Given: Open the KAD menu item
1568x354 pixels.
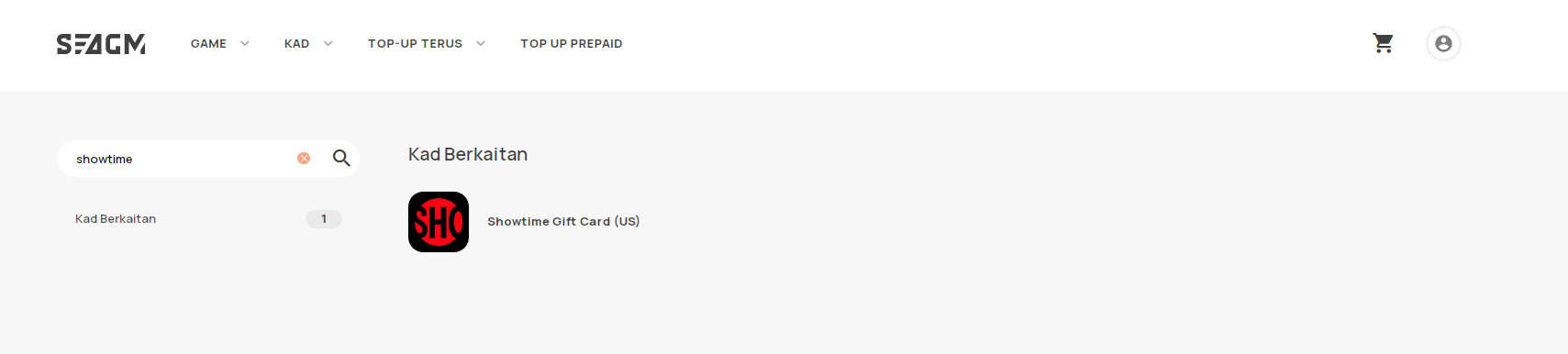Looking at the screenshot, I should (x=296, y=43).
